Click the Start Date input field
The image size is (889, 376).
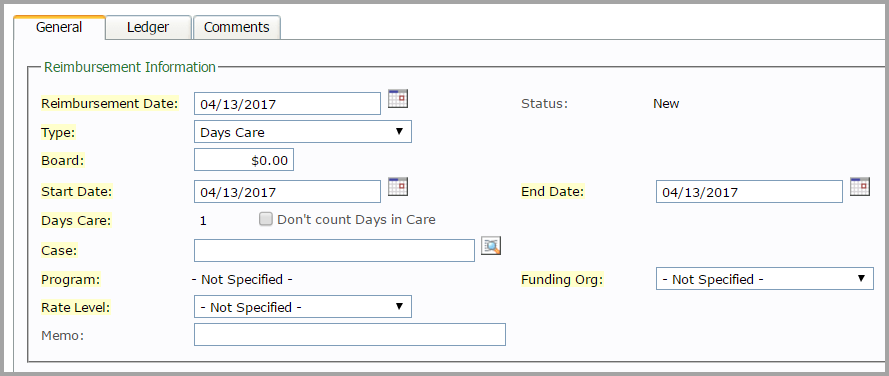[287, 192]
